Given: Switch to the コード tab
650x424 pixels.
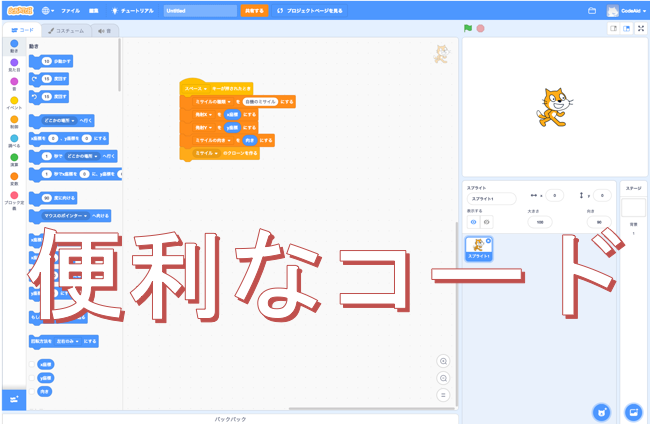Looking at the screenshot, I should (22, 30).
